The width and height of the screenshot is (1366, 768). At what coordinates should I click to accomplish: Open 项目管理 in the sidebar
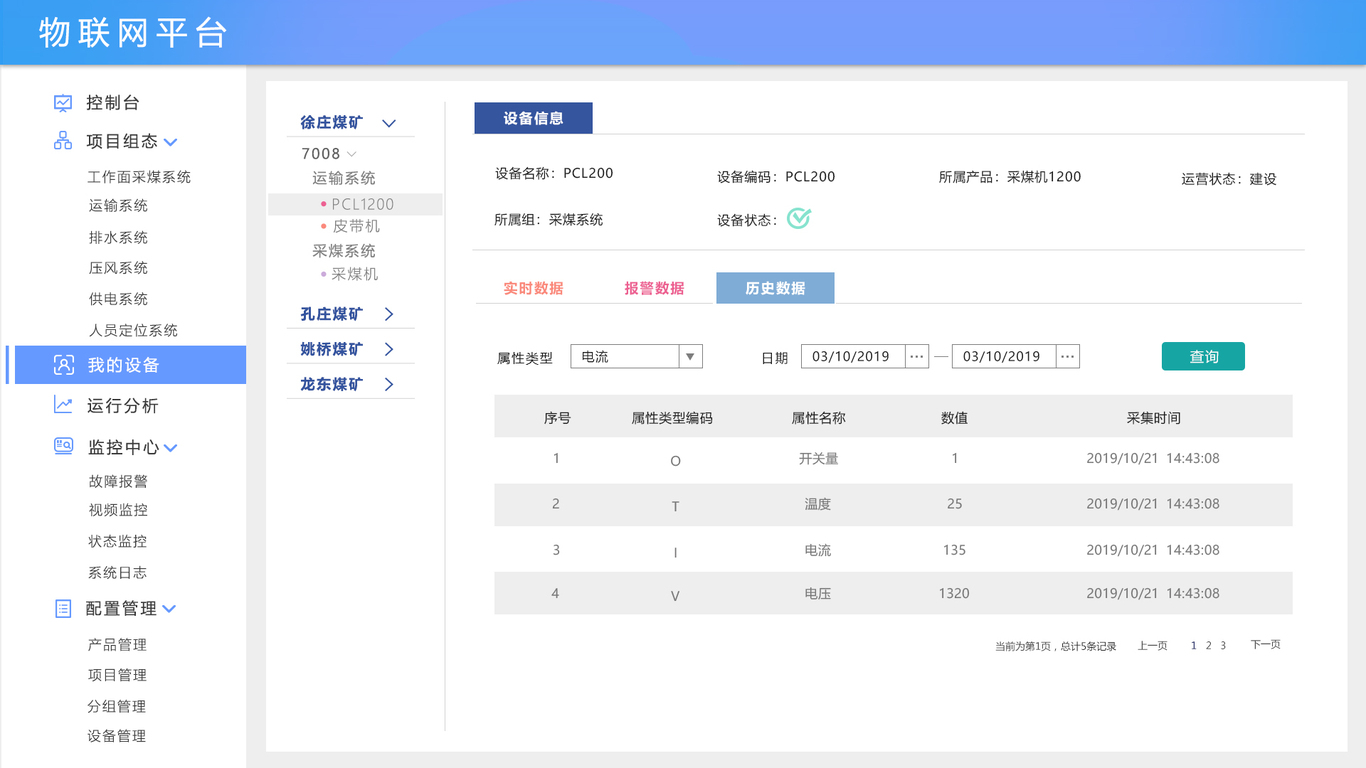[117, 675]
